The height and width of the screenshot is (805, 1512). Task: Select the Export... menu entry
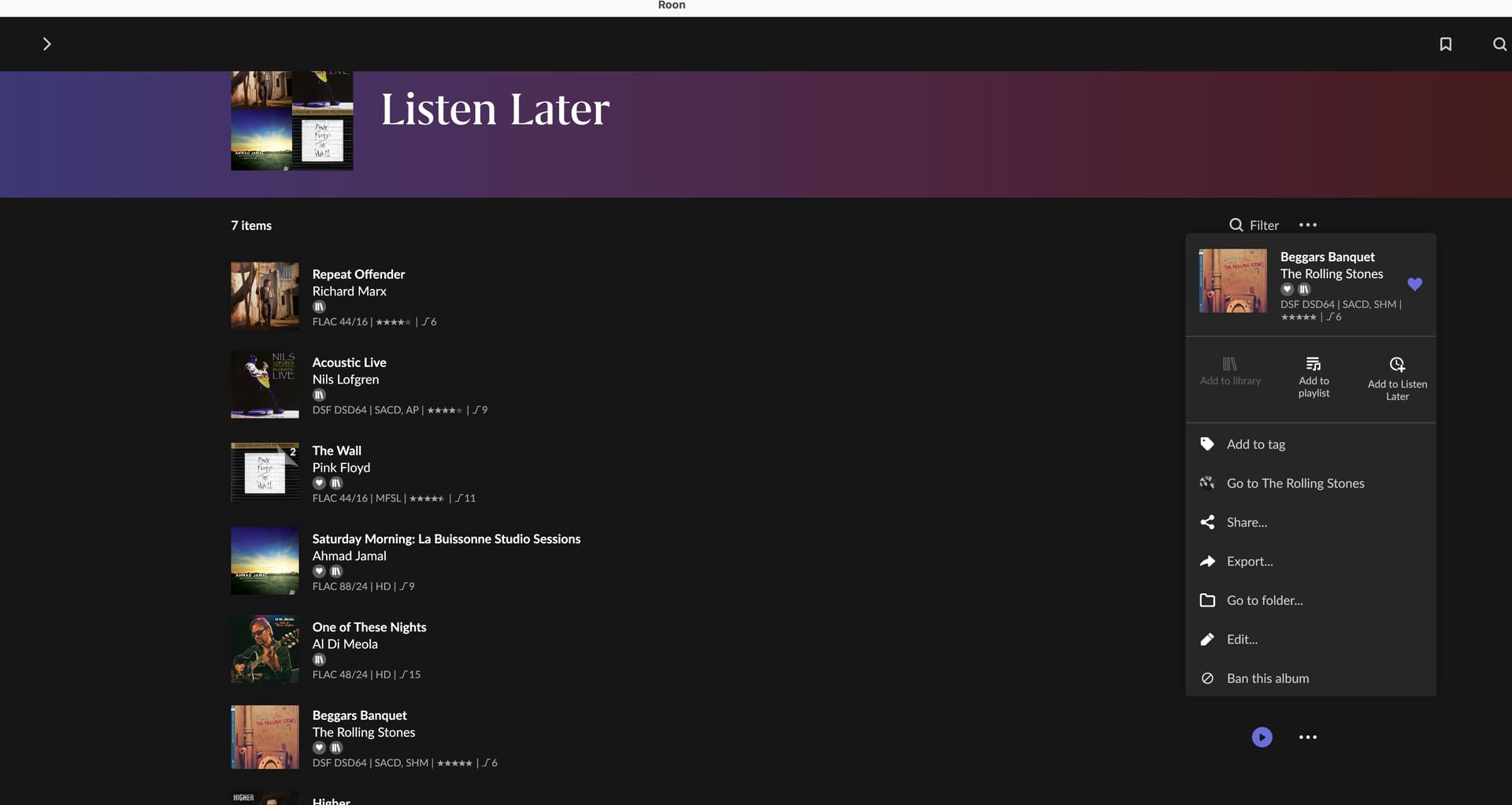coord(1310,562)
